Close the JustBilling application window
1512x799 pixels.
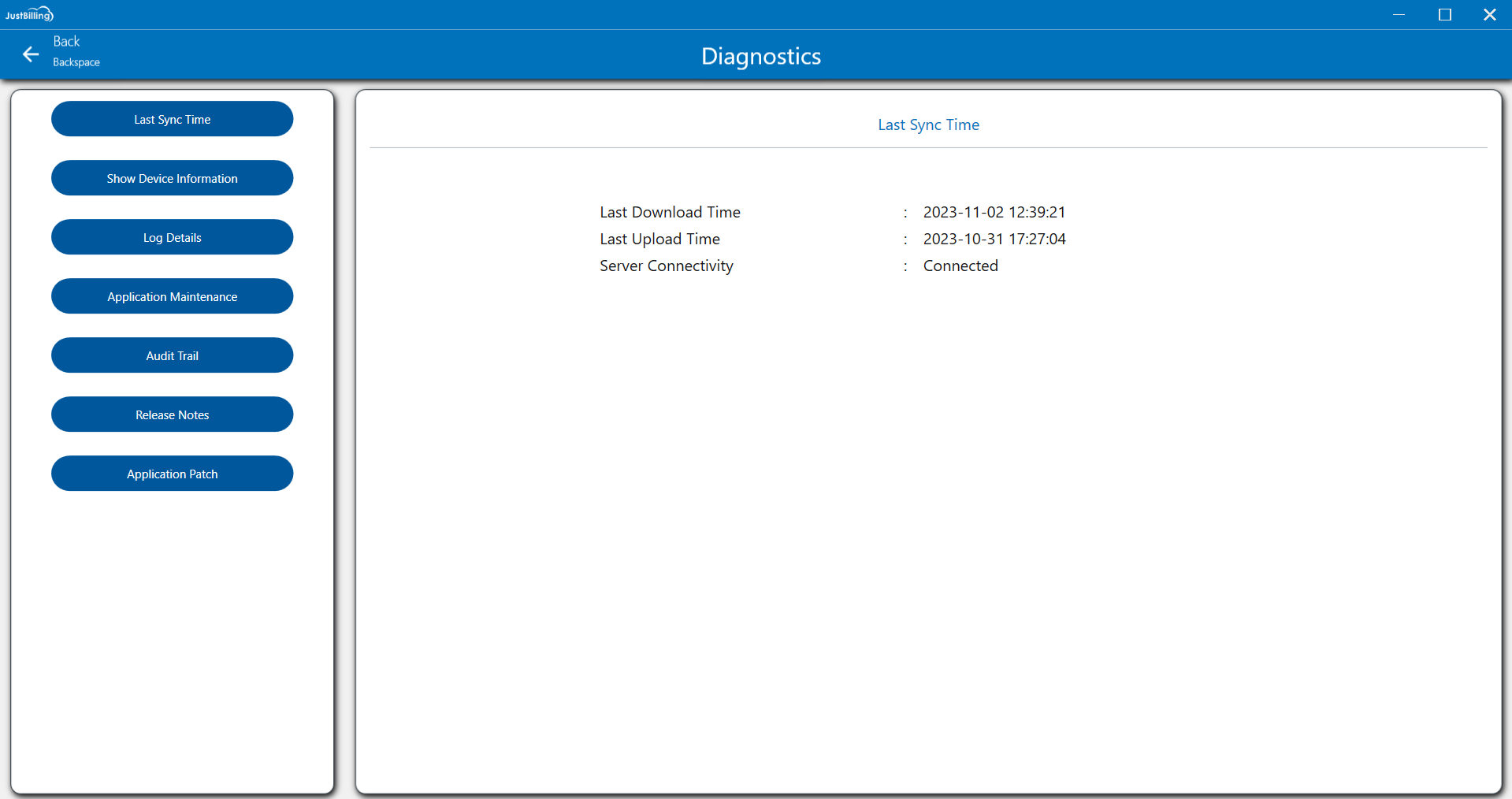(1489, 15)
